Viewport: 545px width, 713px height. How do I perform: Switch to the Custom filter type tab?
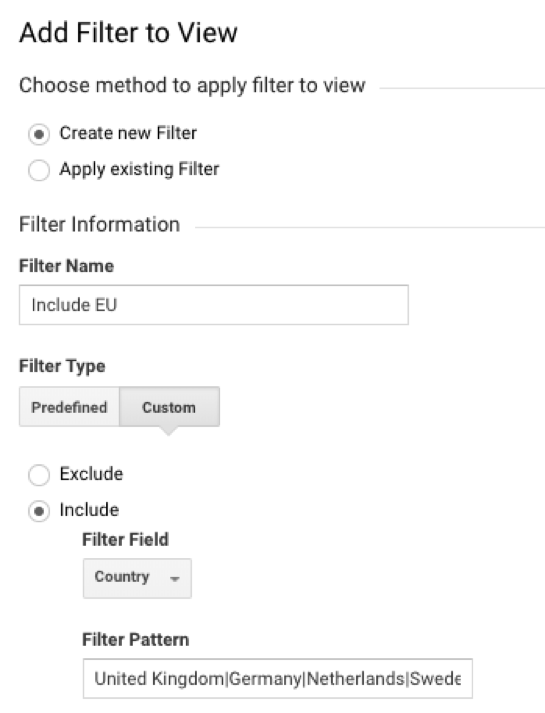[169, 407]
